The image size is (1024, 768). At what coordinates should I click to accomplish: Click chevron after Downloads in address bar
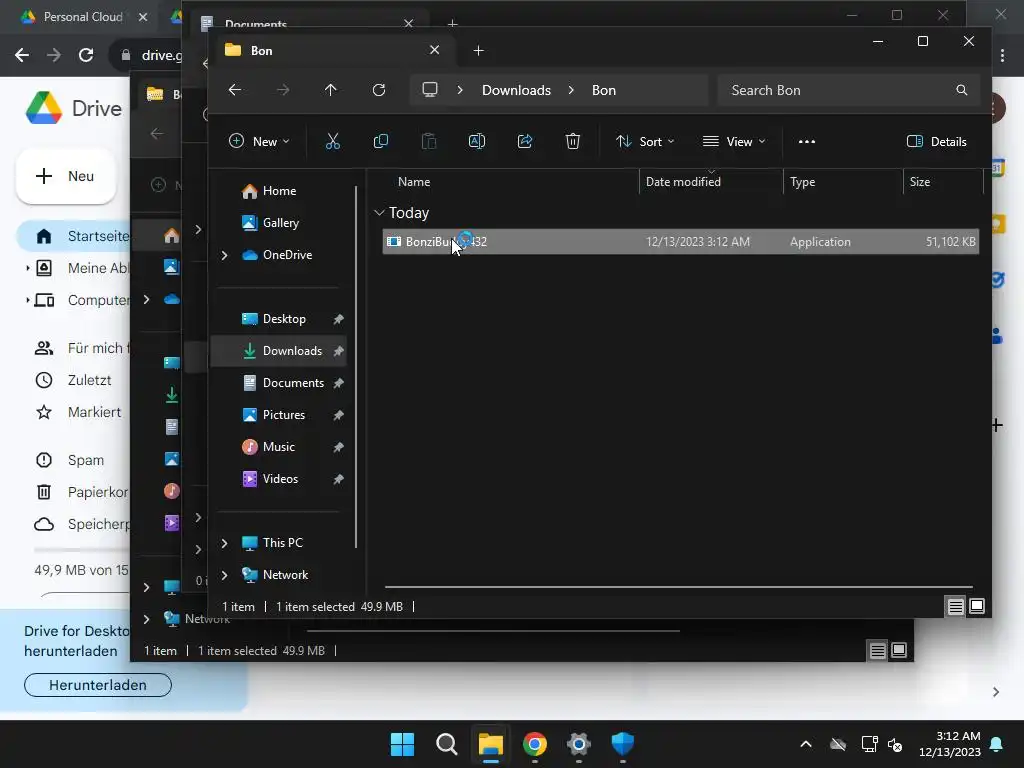tap(571, 90)
